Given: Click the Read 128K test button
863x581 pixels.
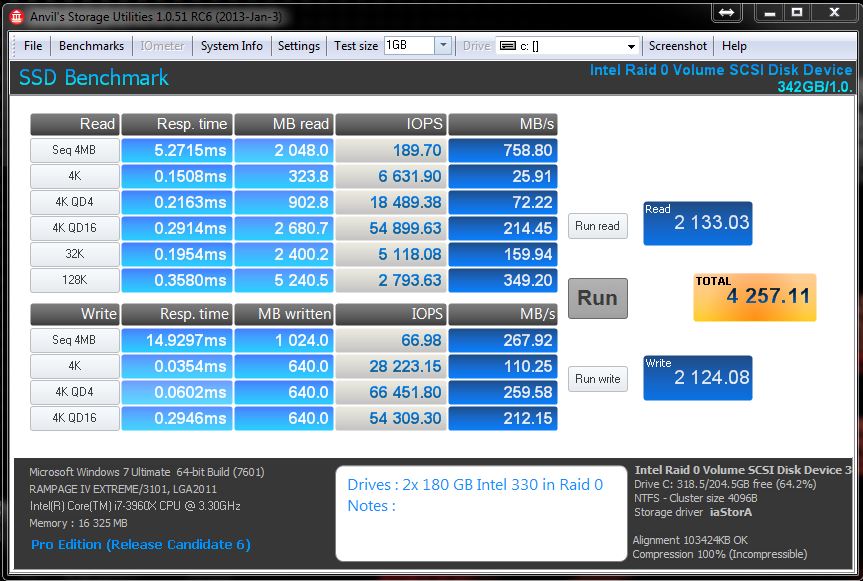Looking at the screenshot, I should 74,279.
